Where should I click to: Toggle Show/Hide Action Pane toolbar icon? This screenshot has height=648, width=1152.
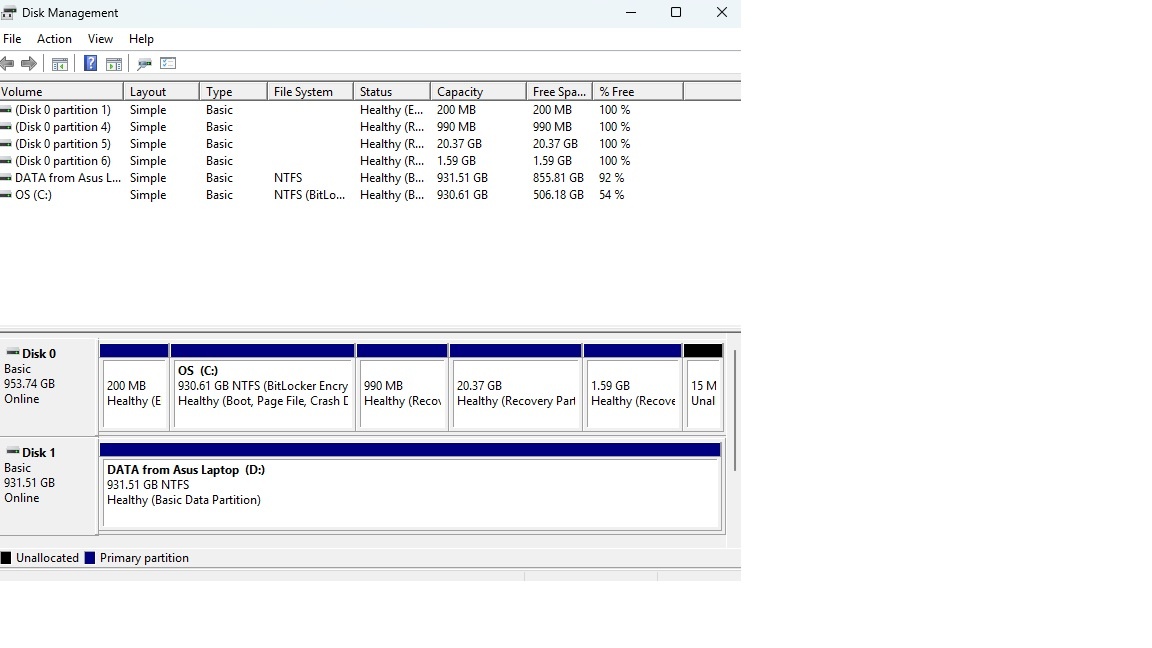[114, 64]
